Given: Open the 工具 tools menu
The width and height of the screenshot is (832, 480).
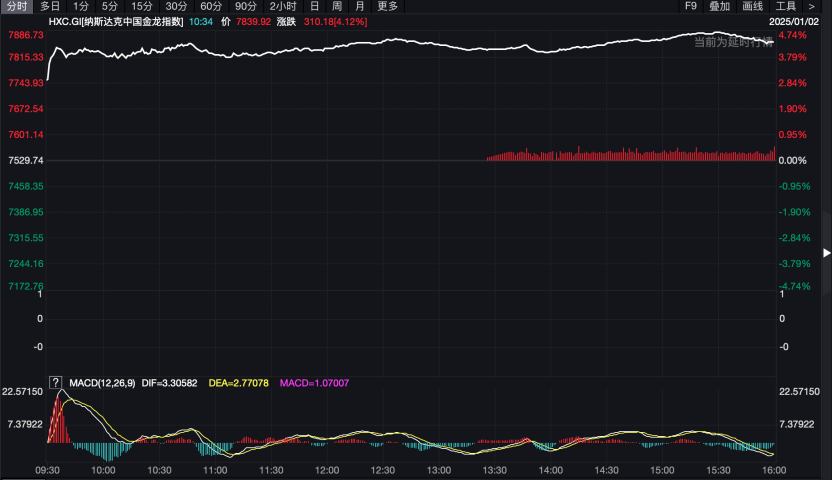Looking at the screenshot, I should pos(786,6).
